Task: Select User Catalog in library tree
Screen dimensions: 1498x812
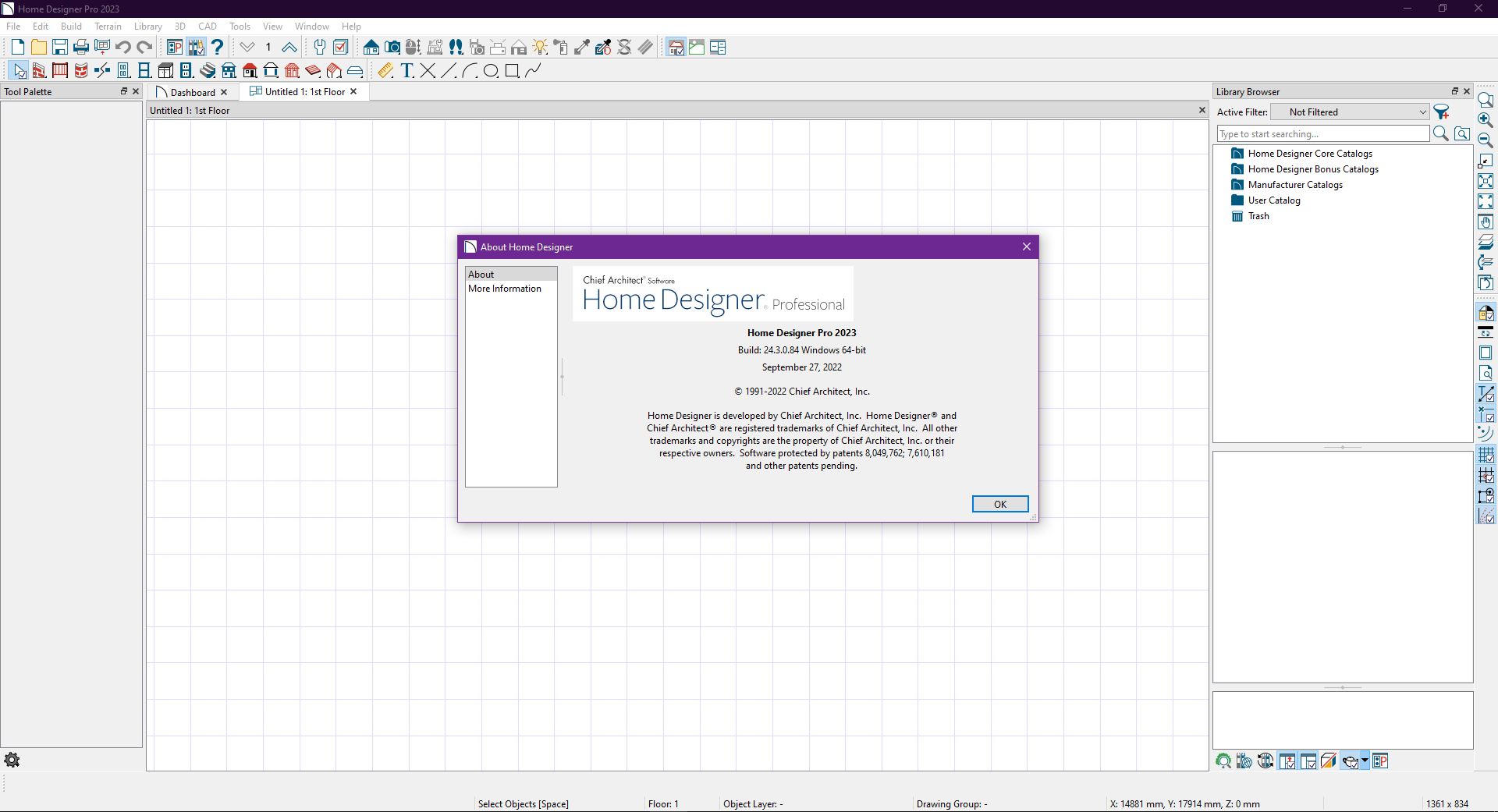Action: (1273, 200)
